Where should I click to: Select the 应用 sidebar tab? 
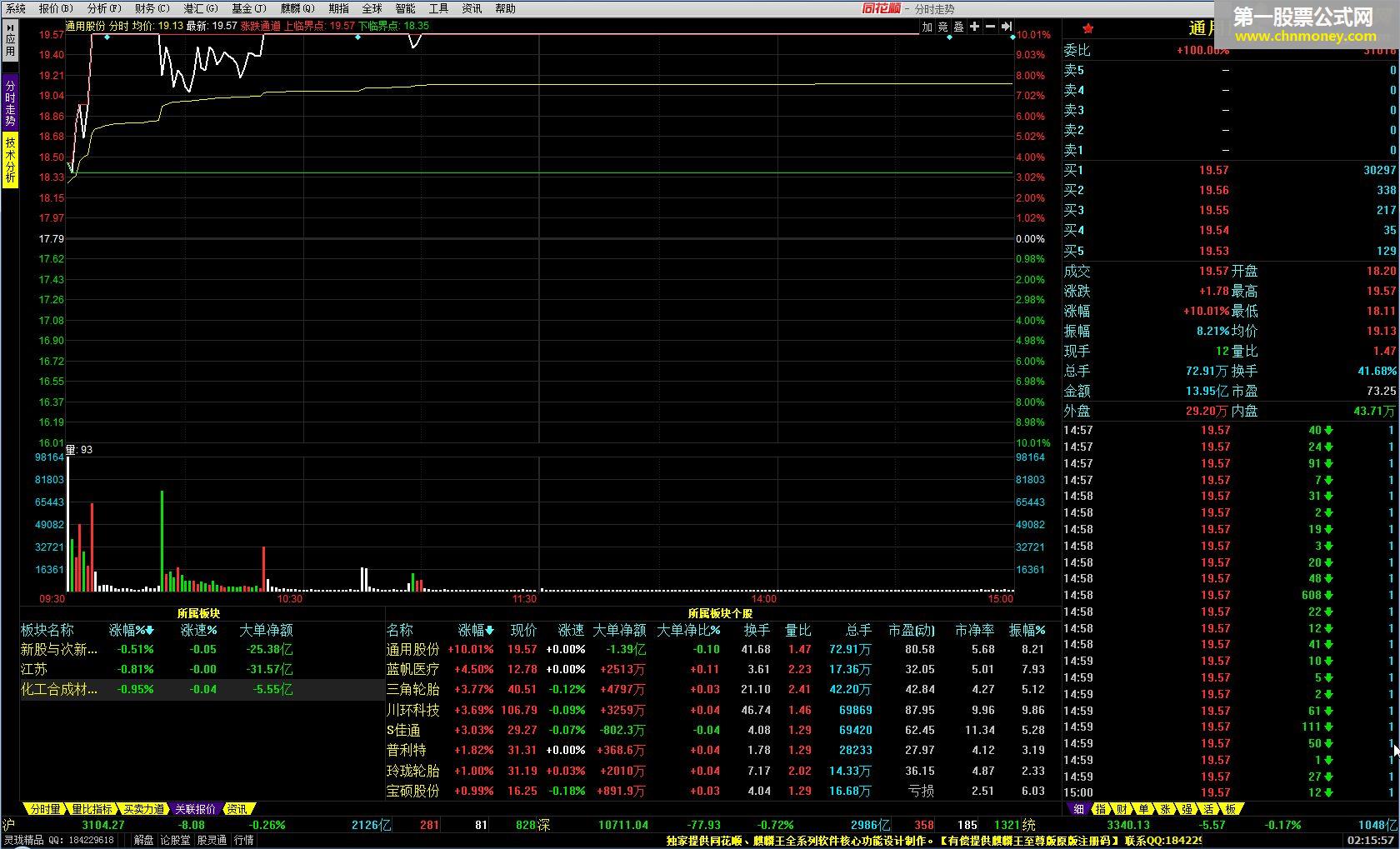(x=10, y=40)
